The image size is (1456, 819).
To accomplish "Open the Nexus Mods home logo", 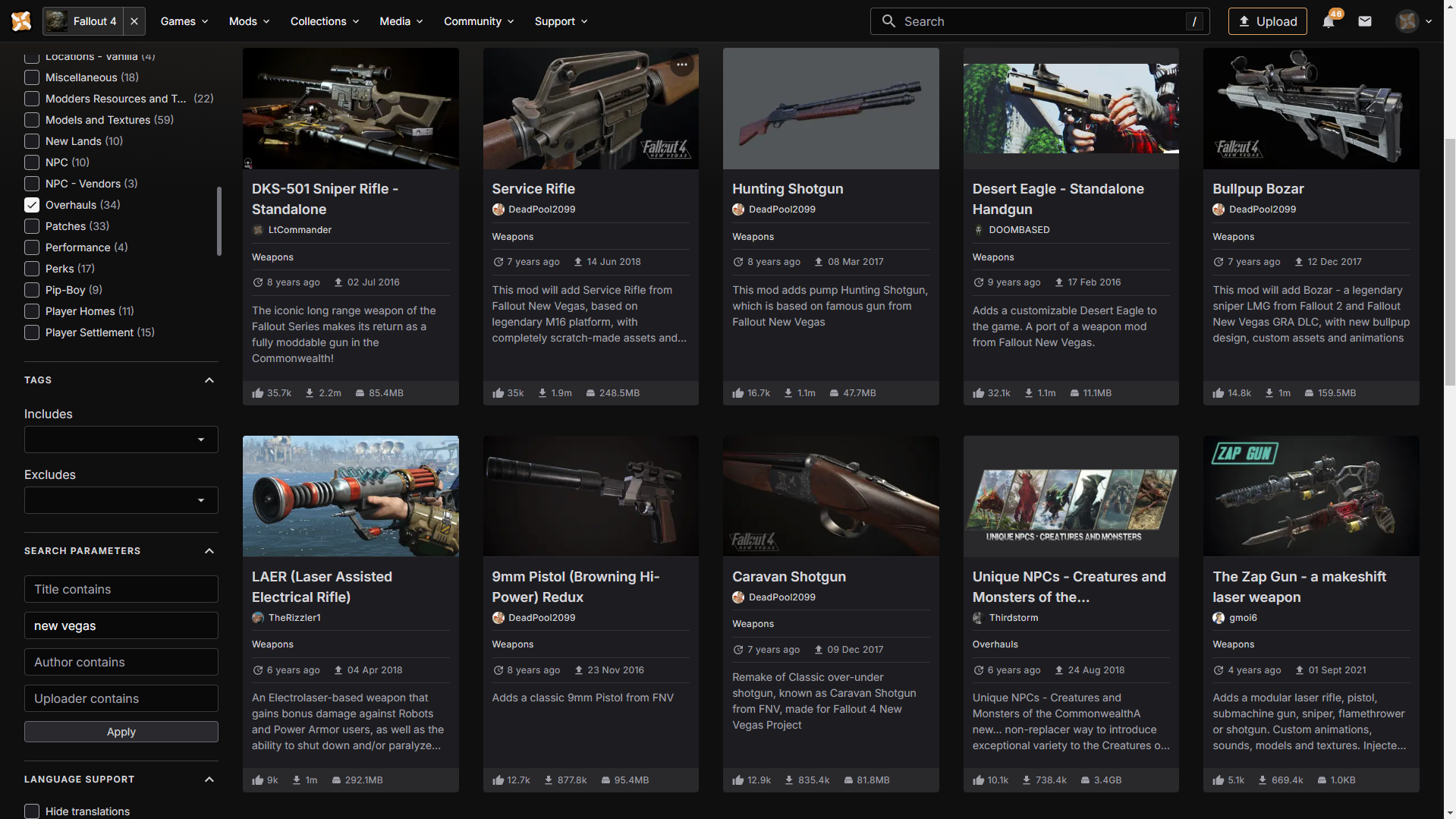I will pos(21,21).
